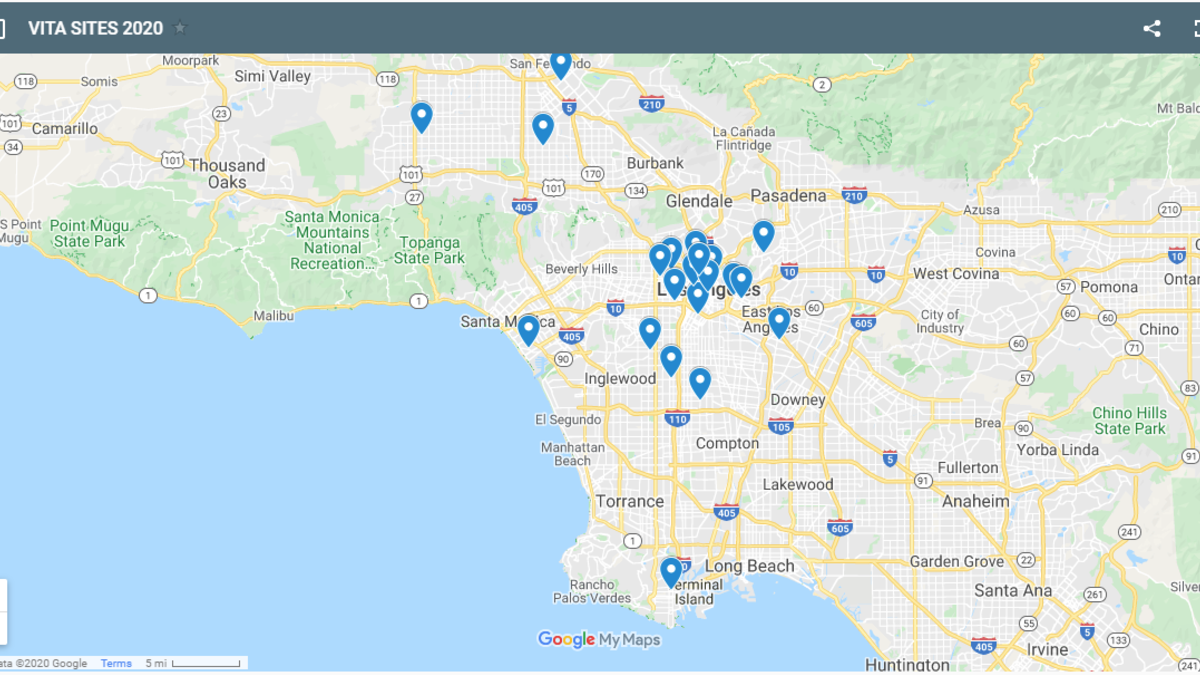Click leftmost pin in downtown Los Angeles cluster
1200x675 pixels.
pyautogui.click(x=659, y=258)
